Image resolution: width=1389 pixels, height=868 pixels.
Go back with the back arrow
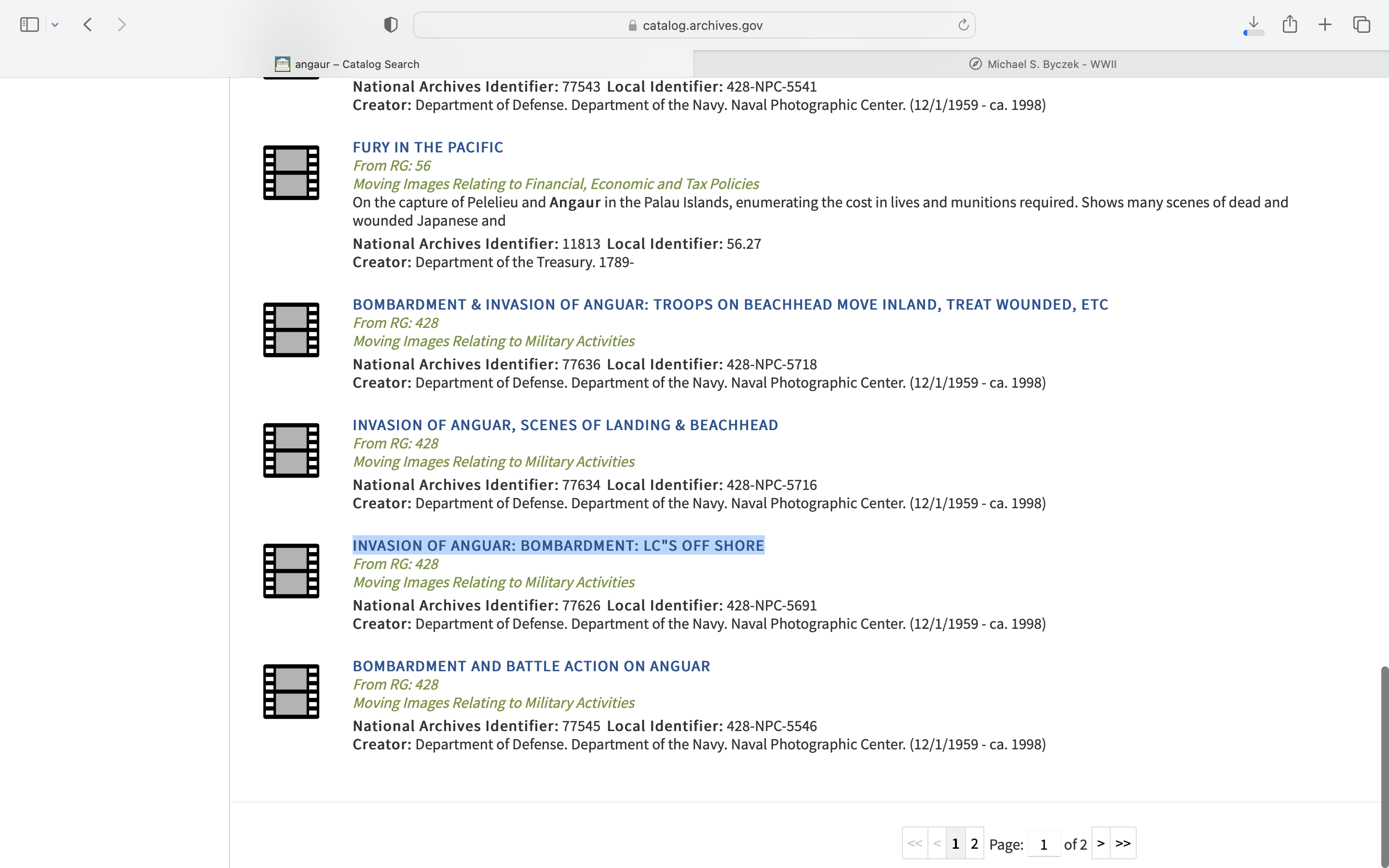88,25
